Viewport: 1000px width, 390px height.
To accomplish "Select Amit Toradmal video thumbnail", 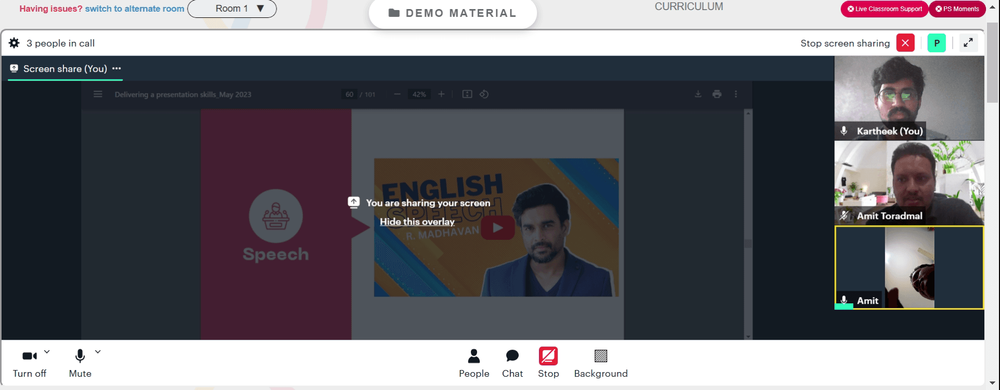I will pos(909,183).
